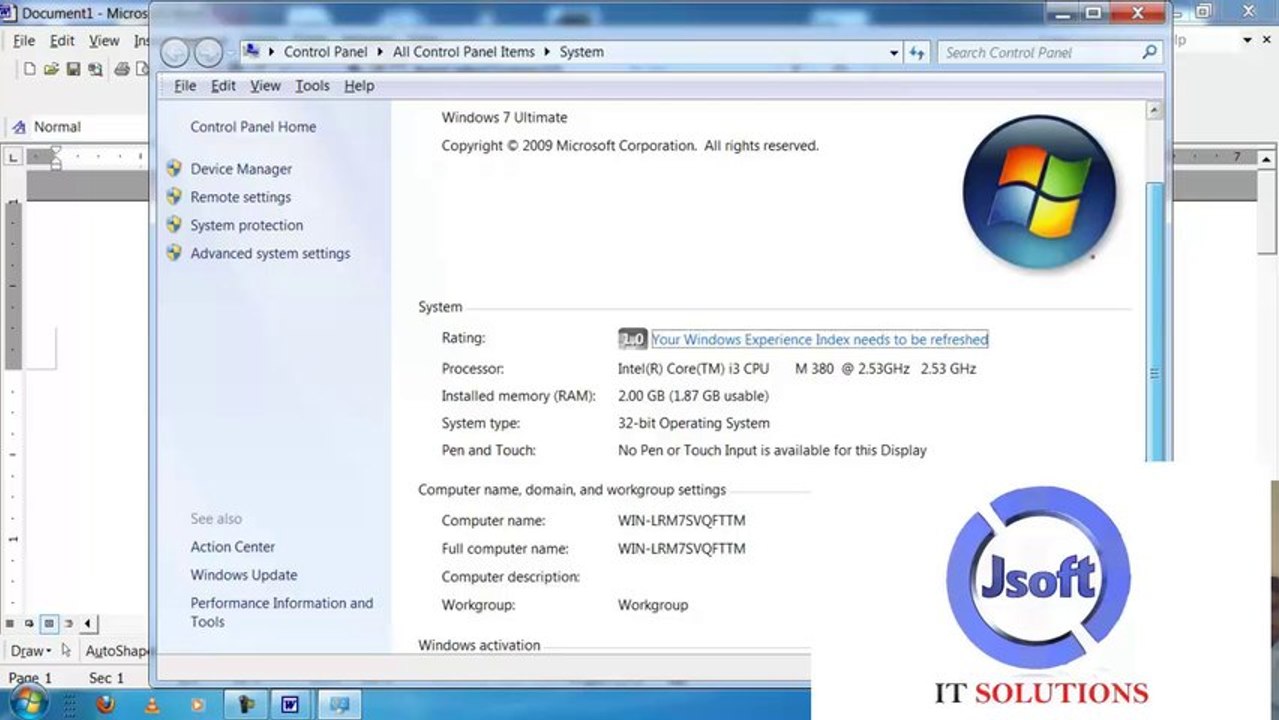Click the Windows Start orb
The width and height of the screenshot is (1279, 720).
27,703
